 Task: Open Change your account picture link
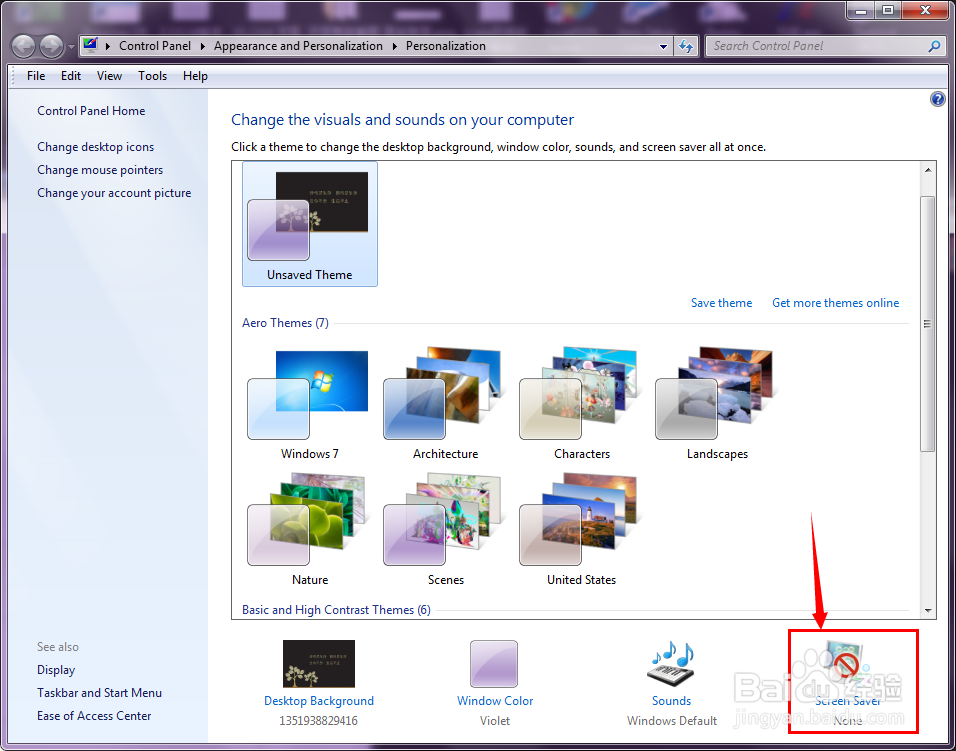coord(114,193)
